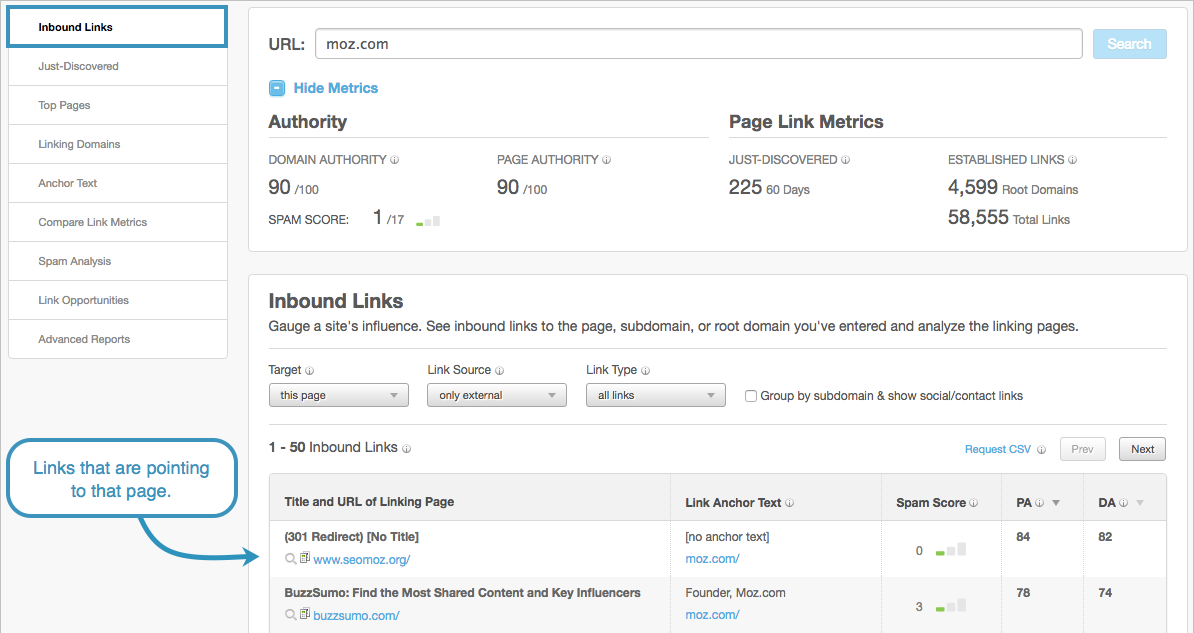Open Link Opportunities in sidebar

117,300
